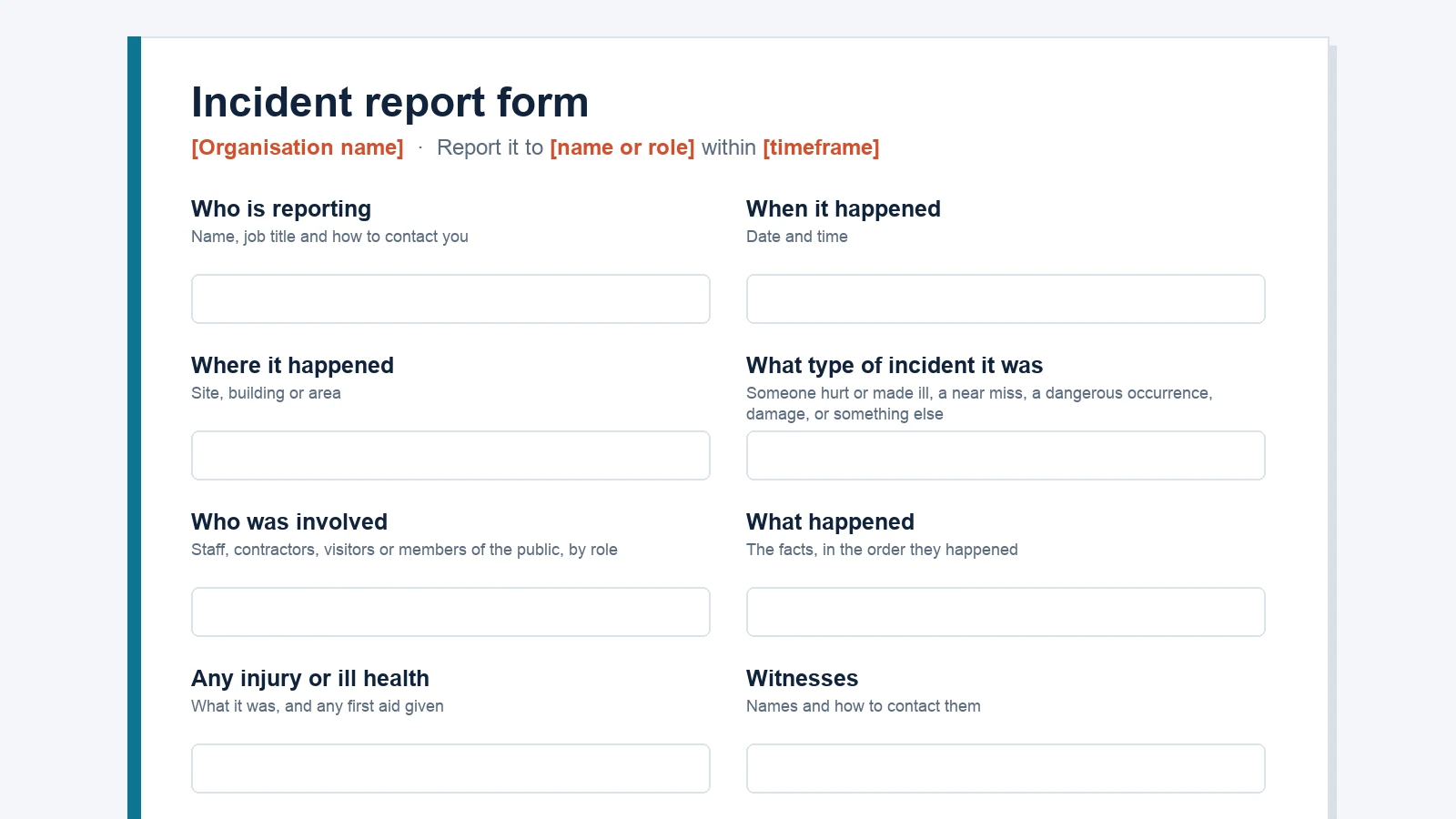This screenshot has width=1456, height=819.
Task: Select the What type of incident input field
Action: click(x=1006, y=455)
